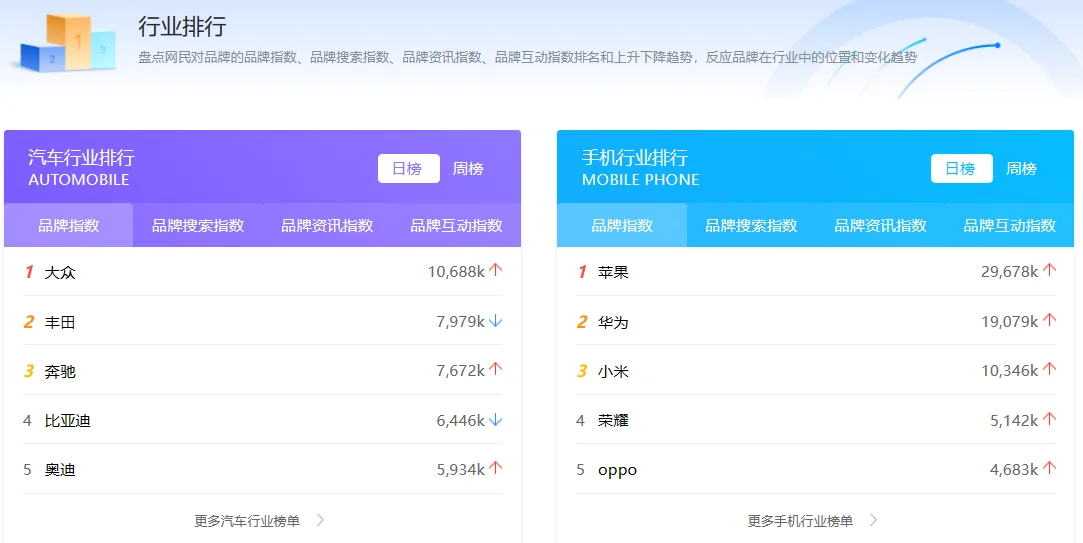This screenshot has height=543, width=1083.
Task: Click the 汽车行业排行 card title
Action: pos(82,158)
